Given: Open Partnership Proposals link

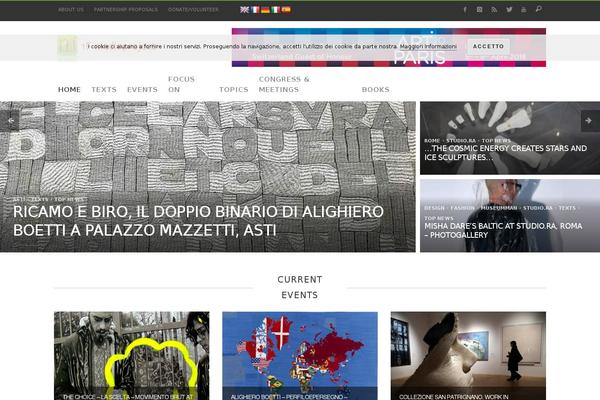Looking at the screenshot, I should click(126, 10).
